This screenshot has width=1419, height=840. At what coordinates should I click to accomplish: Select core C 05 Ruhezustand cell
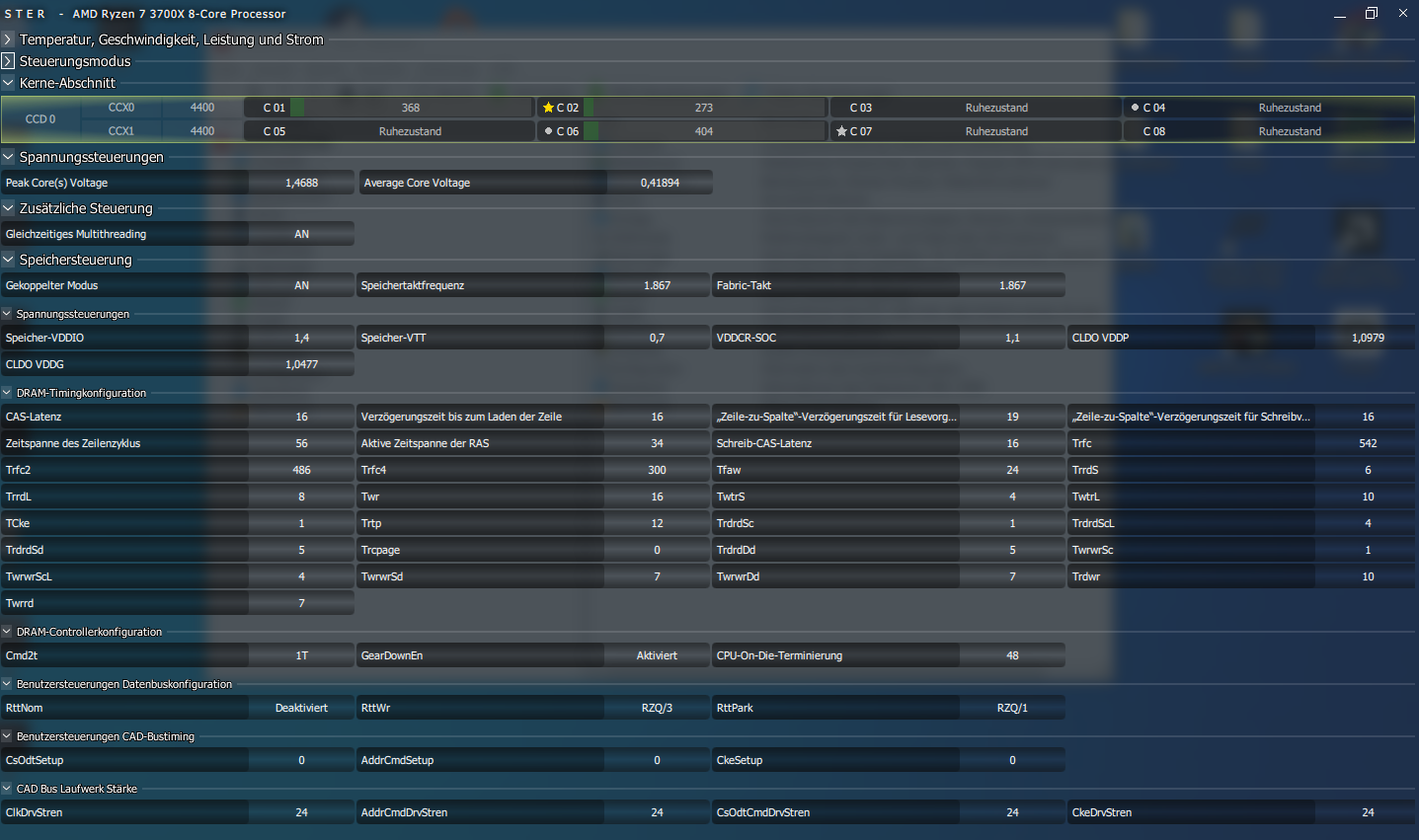tap(410, 131)
